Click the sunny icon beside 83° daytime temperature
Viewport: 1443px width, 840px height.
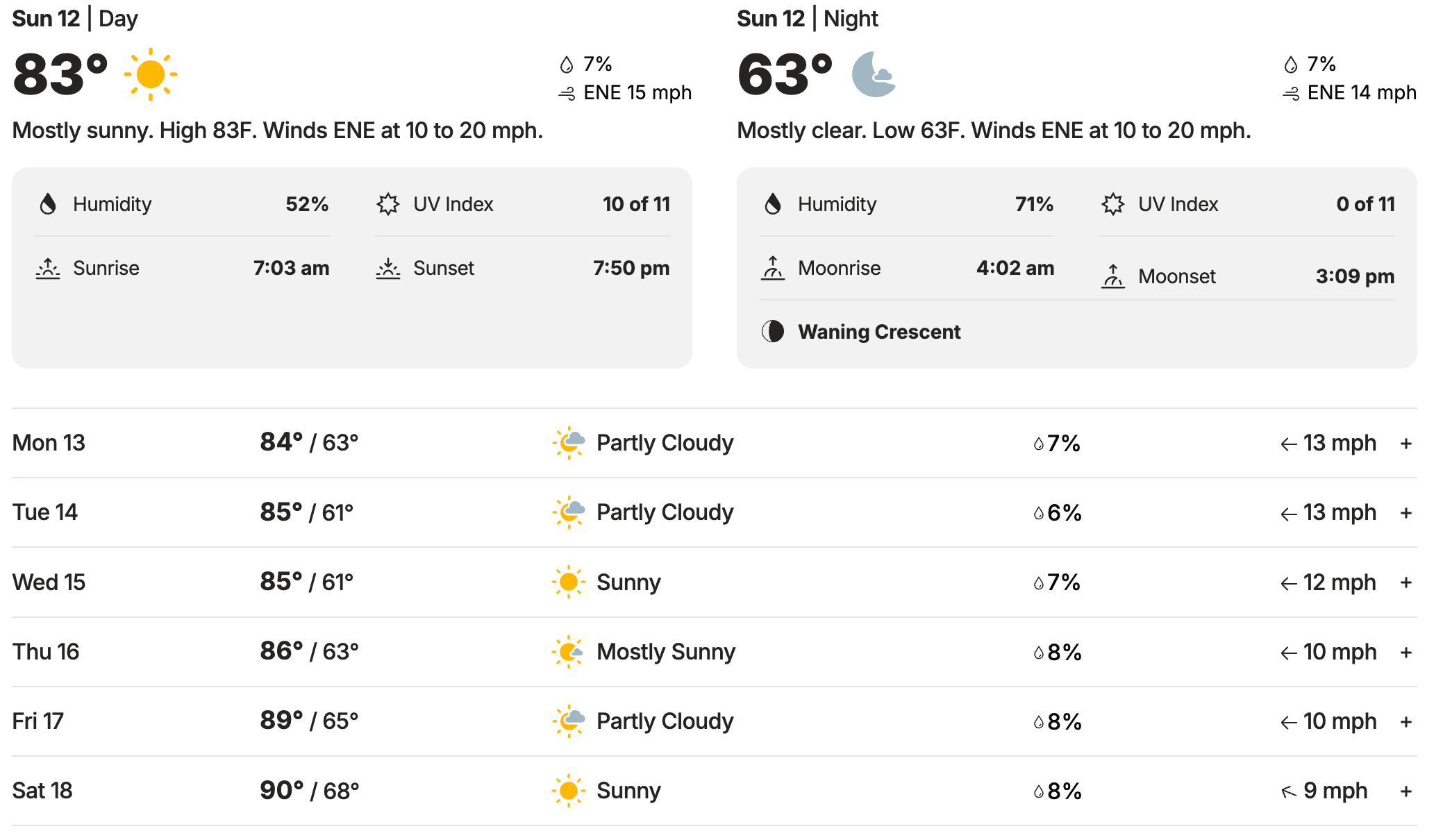(150, 74)
